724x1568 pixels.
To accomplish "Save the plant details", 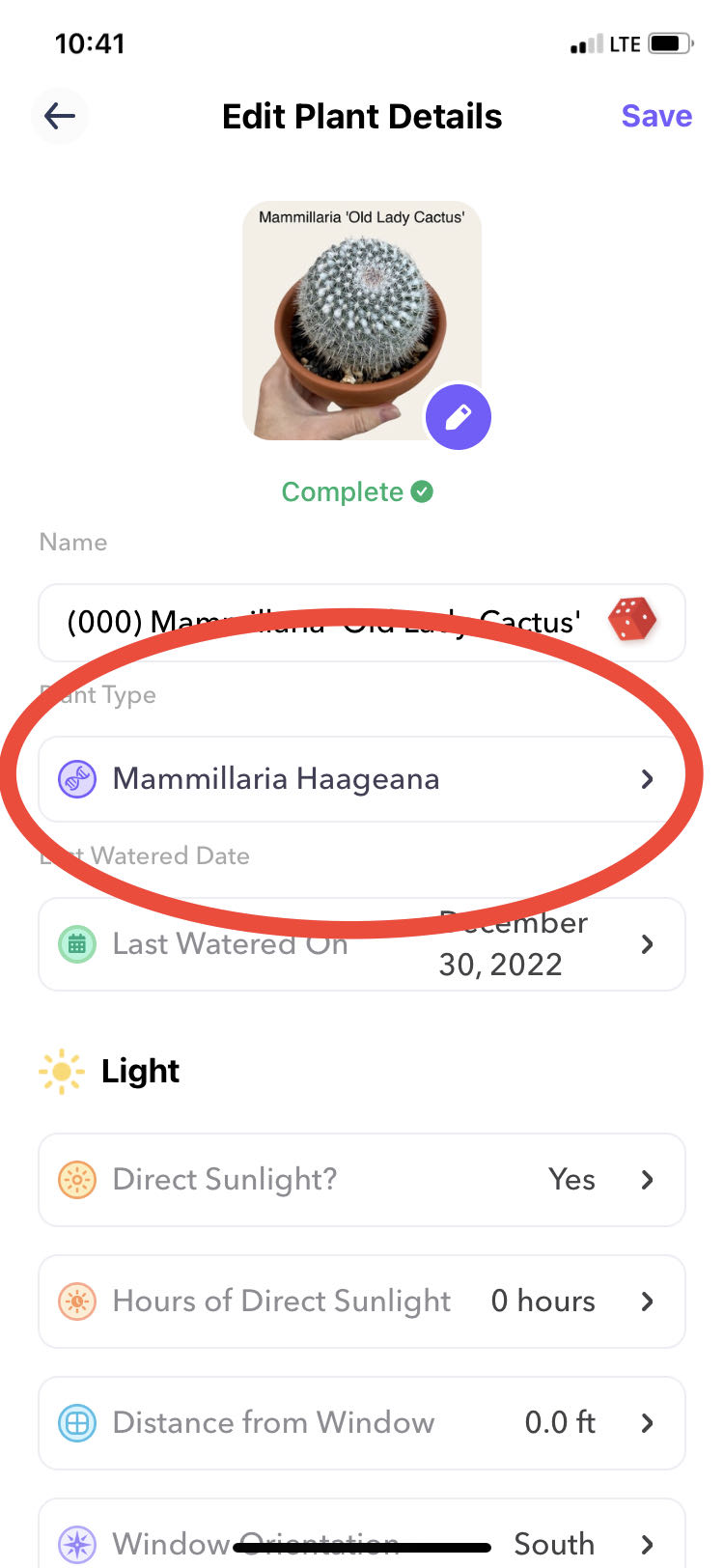I will [x=656, y=116].
